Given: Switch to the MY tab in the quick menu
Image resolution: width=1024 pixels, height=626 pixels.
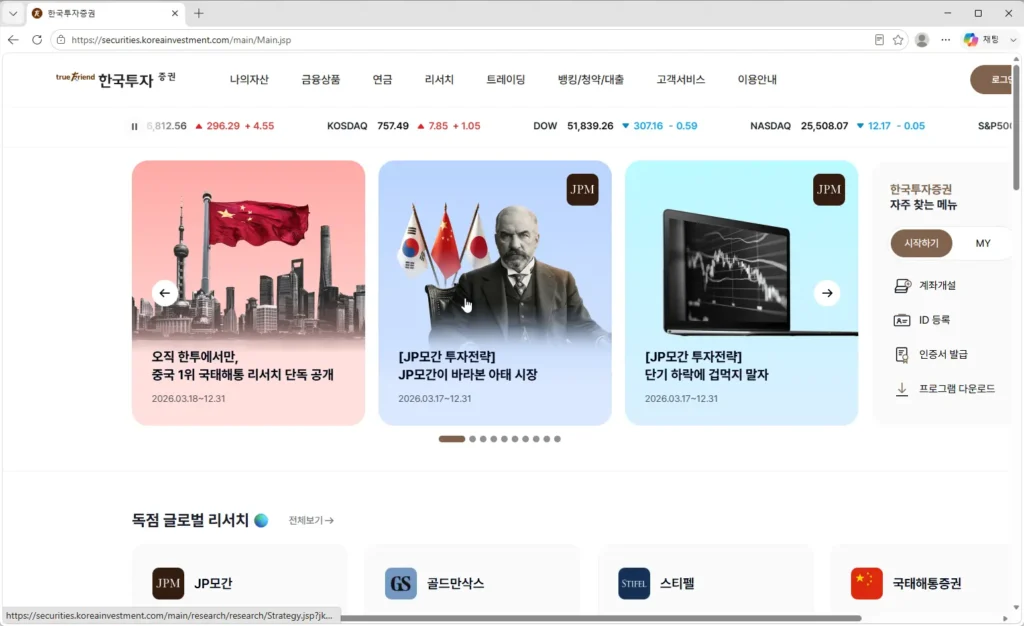Looking at the screenshot, I should click(x=983, y=243).
